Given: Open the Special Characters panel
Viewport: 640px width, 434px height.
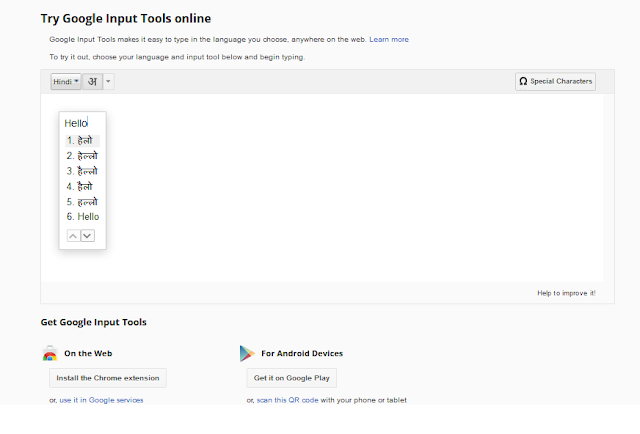Looking at the screenshot, I should 555,81.
